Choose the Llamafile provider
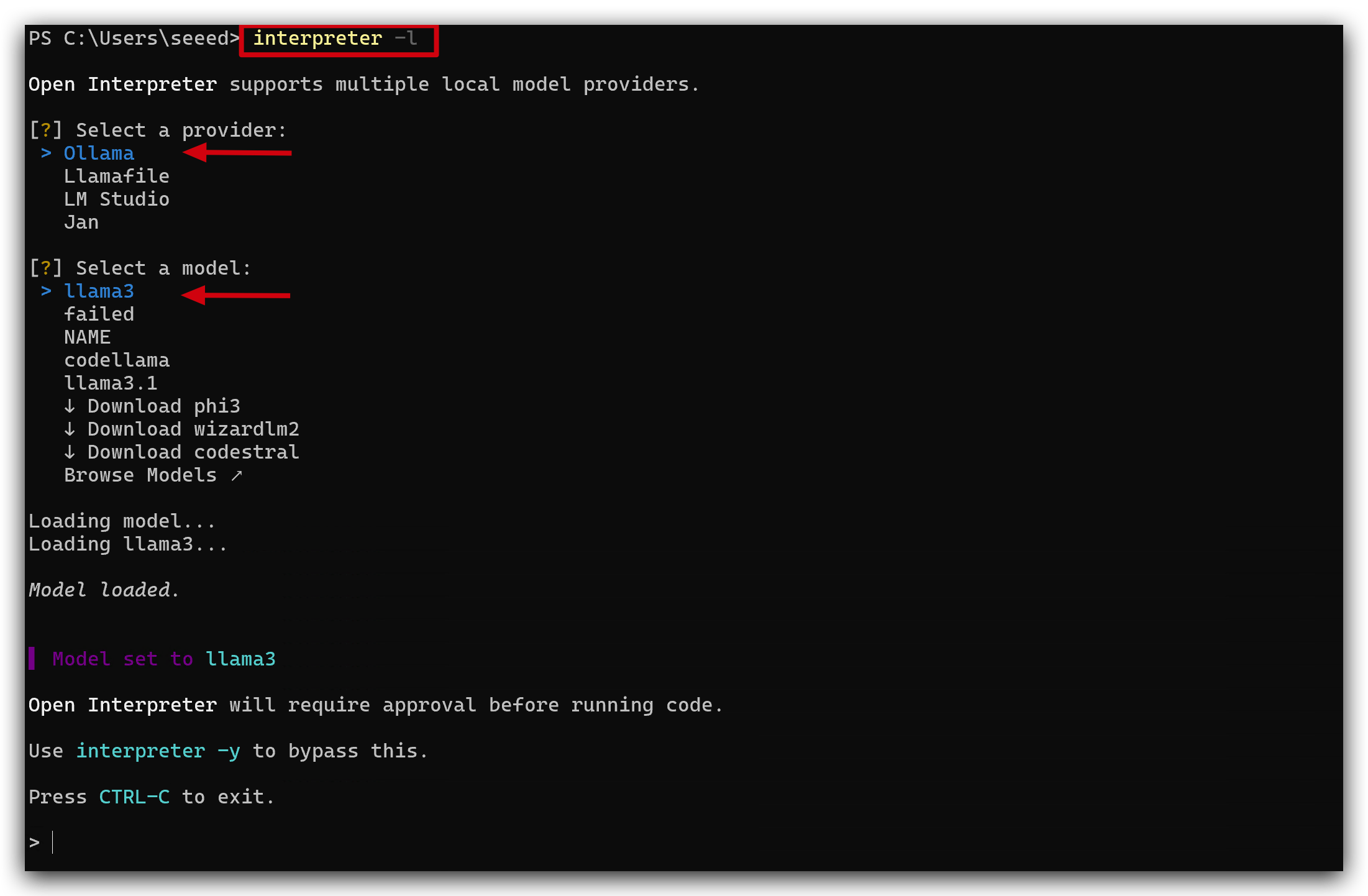The width and height of the screenshot is (1368, 896). 116,176
